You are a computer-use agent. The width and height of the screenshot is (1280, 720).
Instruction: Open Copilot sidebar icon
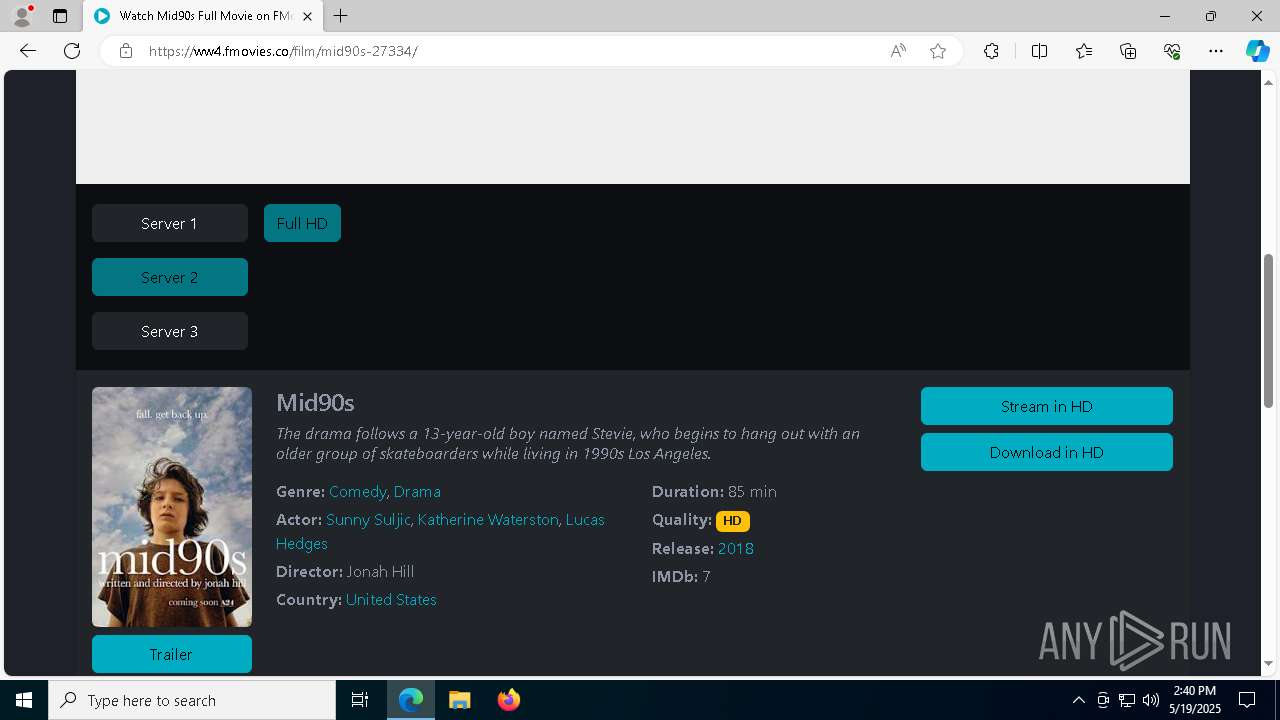(x=1257, y=51)
